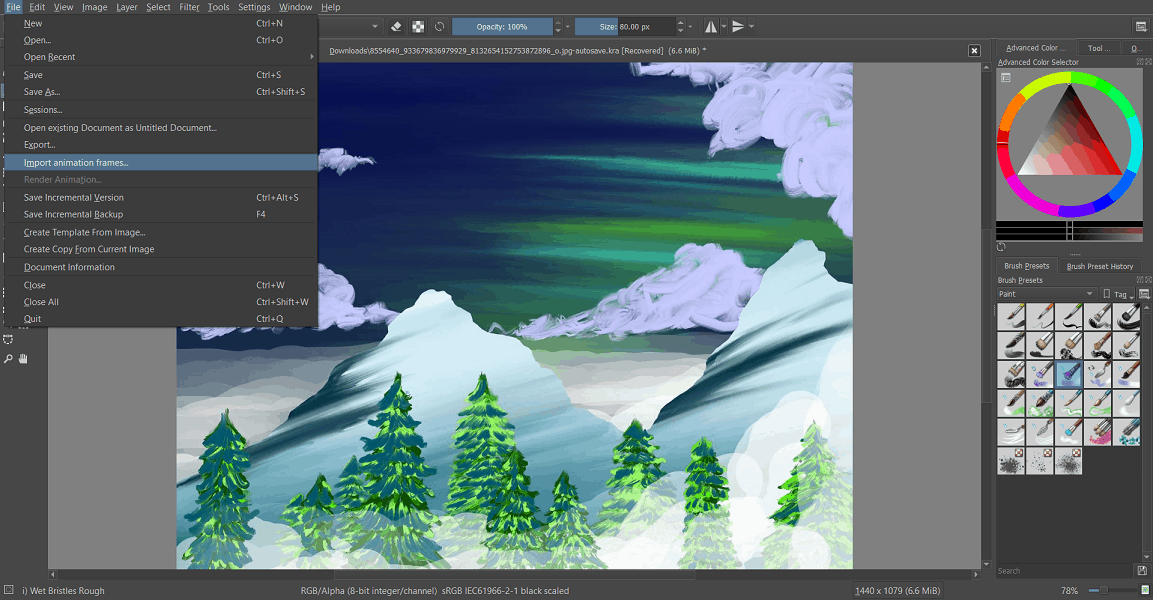1153x600 pixels.
Task: Select the Zoom tool in toolbox
Action: 8,359
